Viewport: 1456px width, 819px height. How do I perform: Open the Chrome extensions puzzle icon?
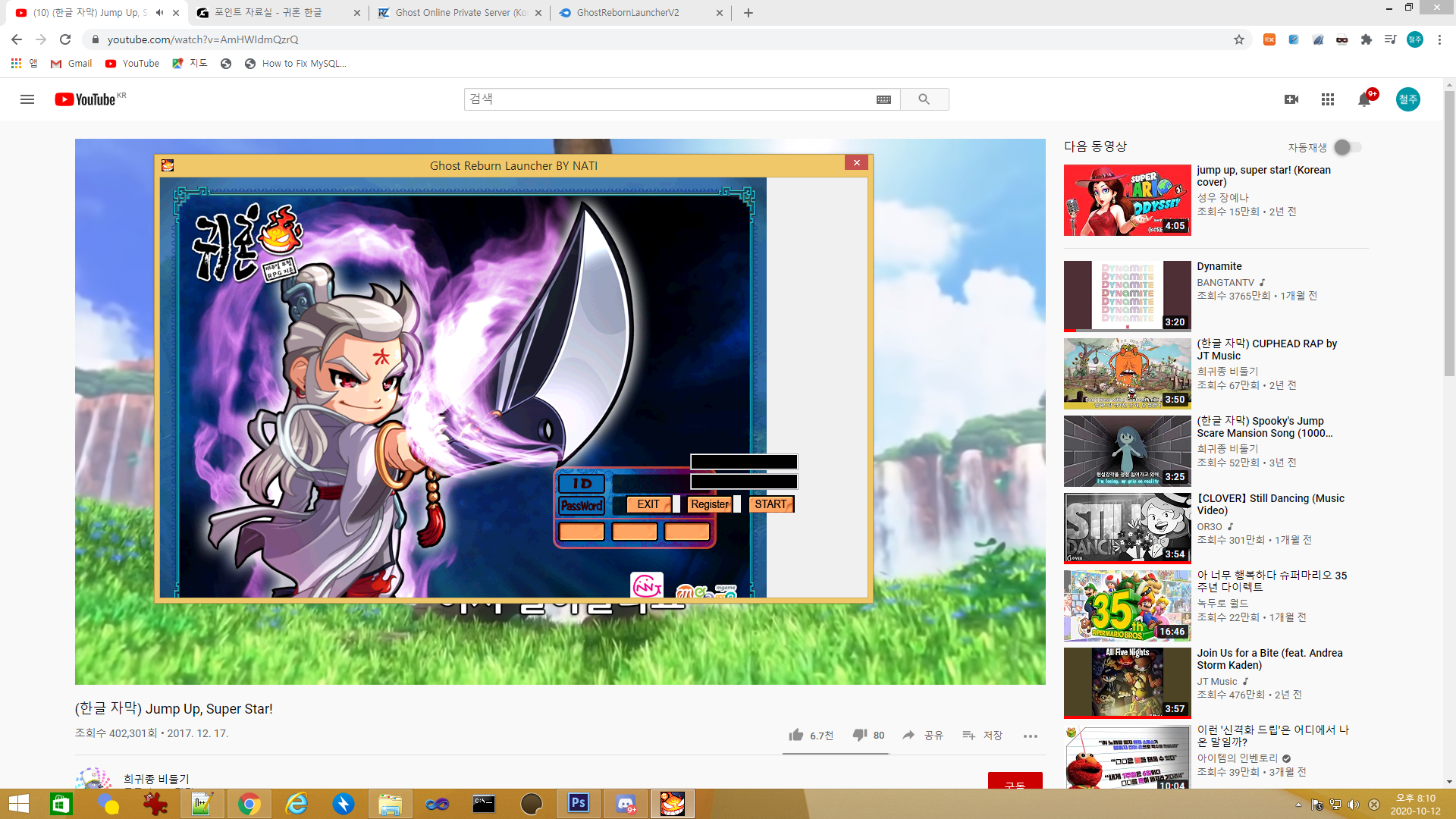[x=1367, y=39]
